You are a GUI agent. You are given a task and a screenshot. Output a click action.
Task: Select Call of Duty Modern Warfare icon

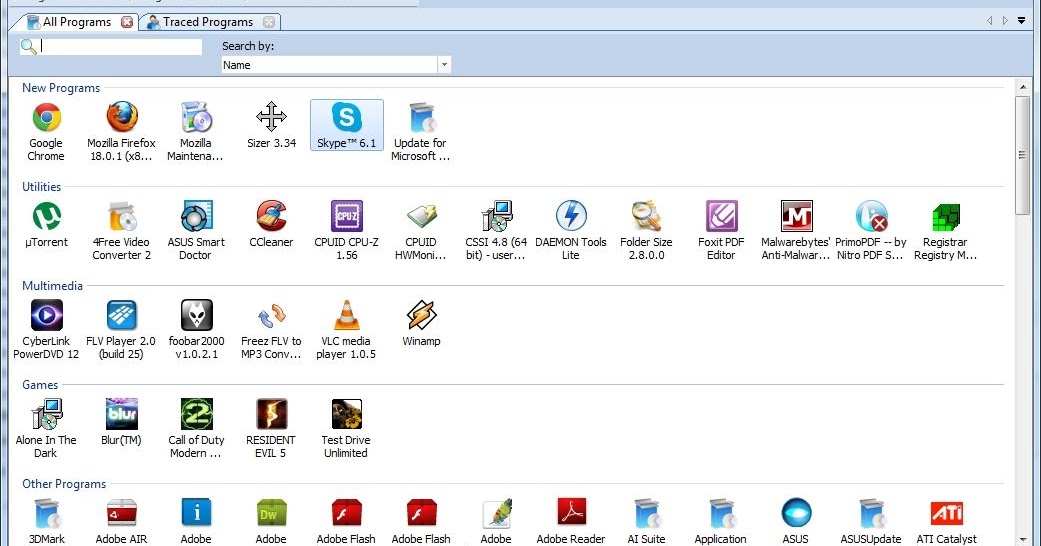pos(197,414)
